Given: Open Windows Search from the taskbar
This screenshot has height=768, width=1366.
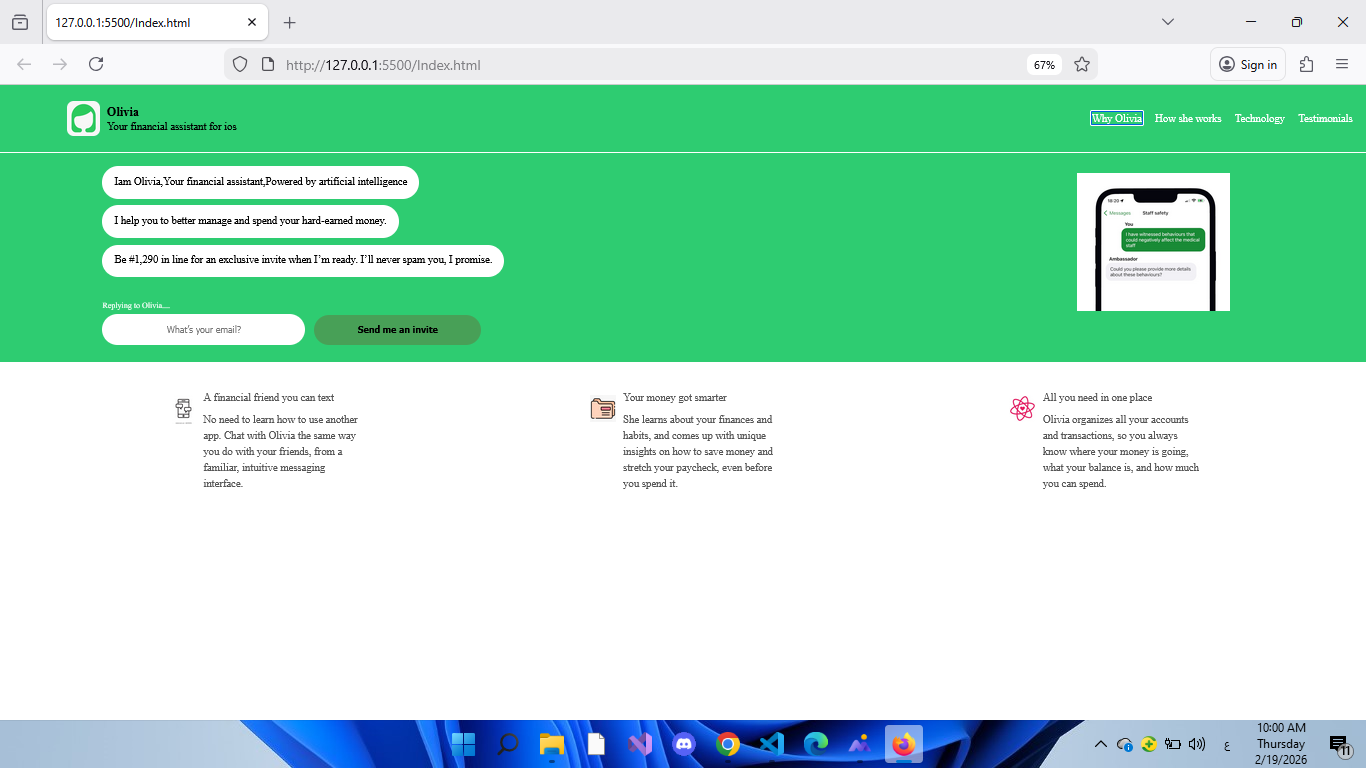Looking at the screenshot, I should 508,744.
